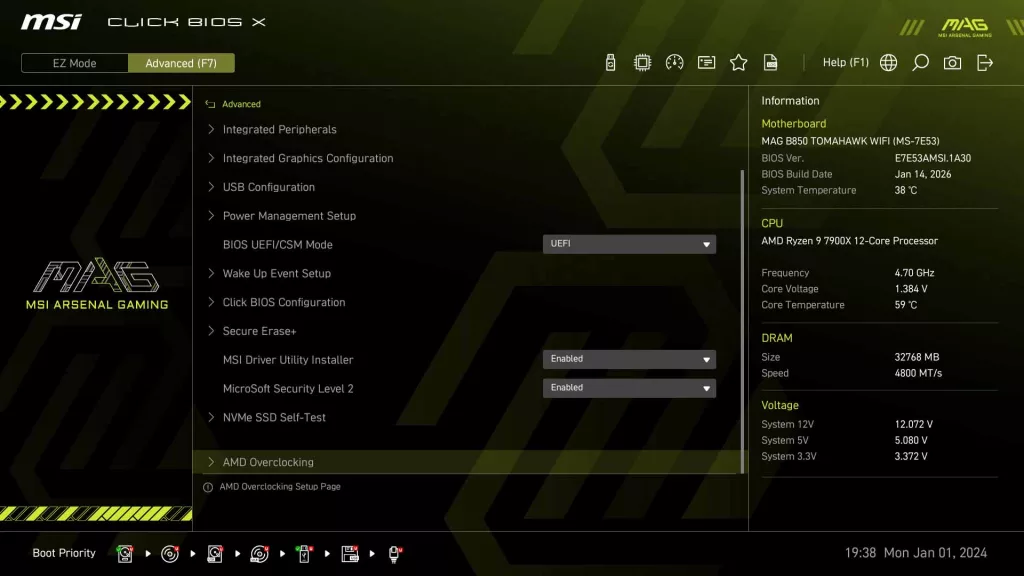
Task: Select the Advanced (F7) tab
Action: click(x=181, y=63)
